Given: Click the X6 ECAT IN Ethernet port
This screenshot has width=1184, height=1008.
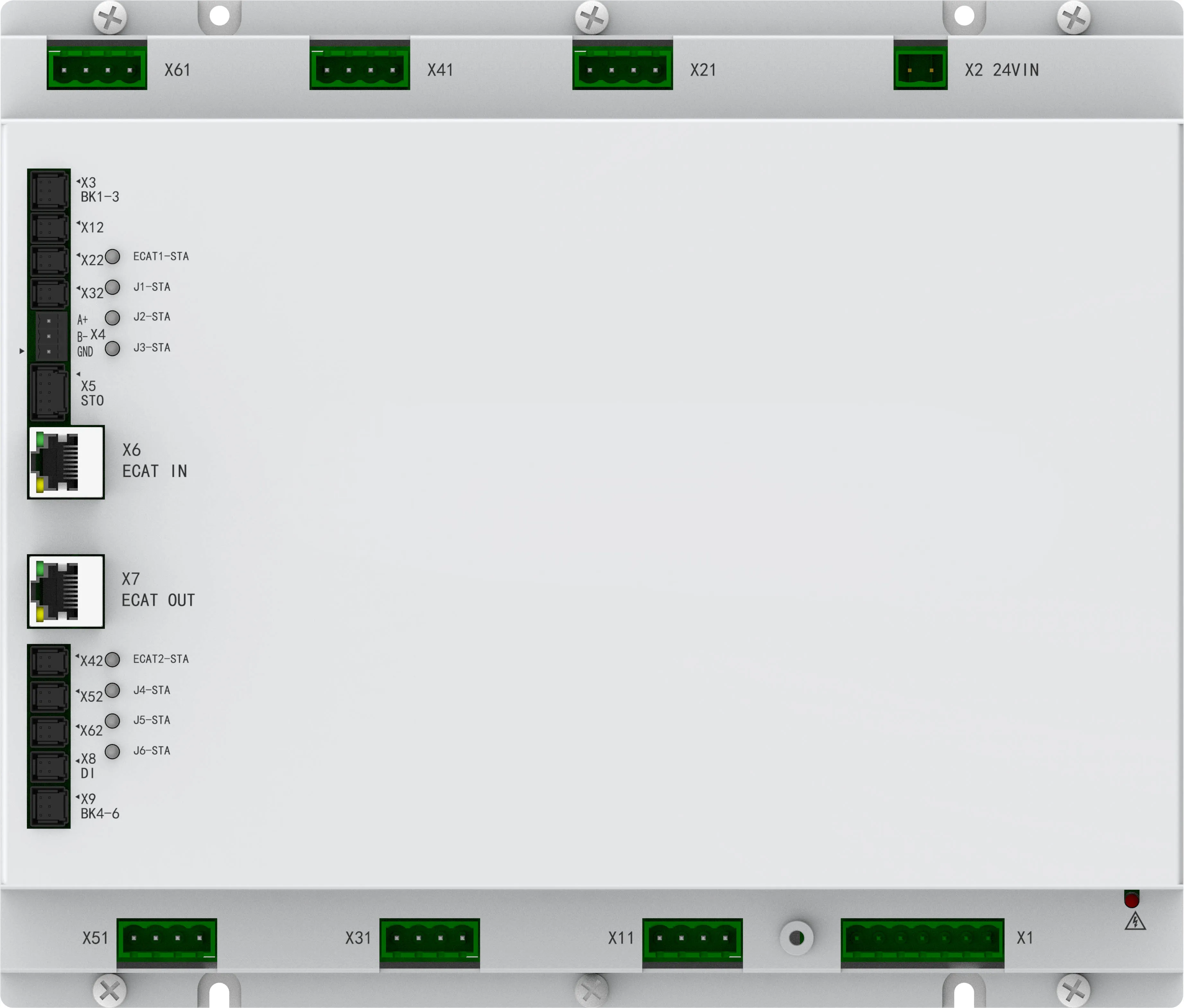Looking at the screenshot, I should click(66, 462).
